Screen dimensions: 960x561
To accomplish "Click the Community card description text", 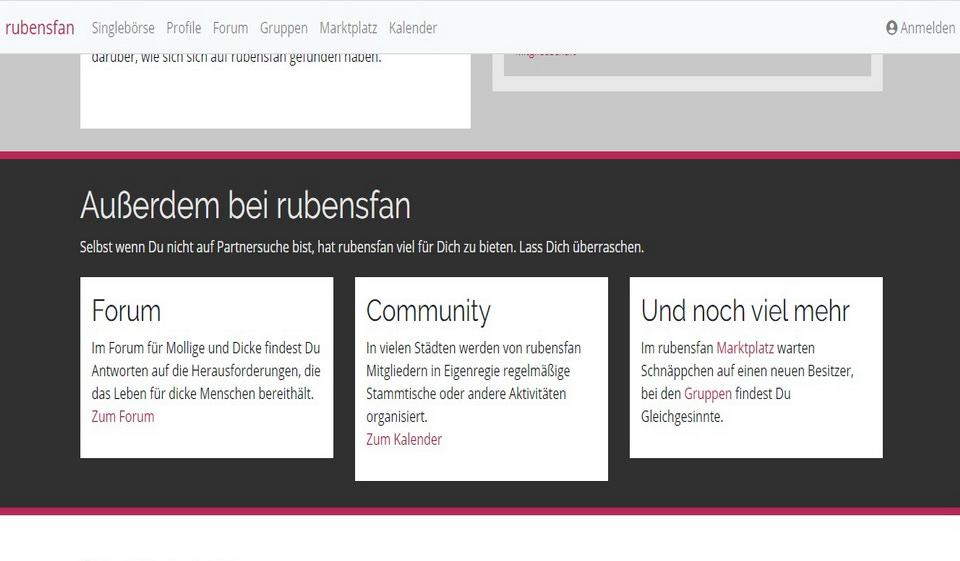I will coord(473,382).
